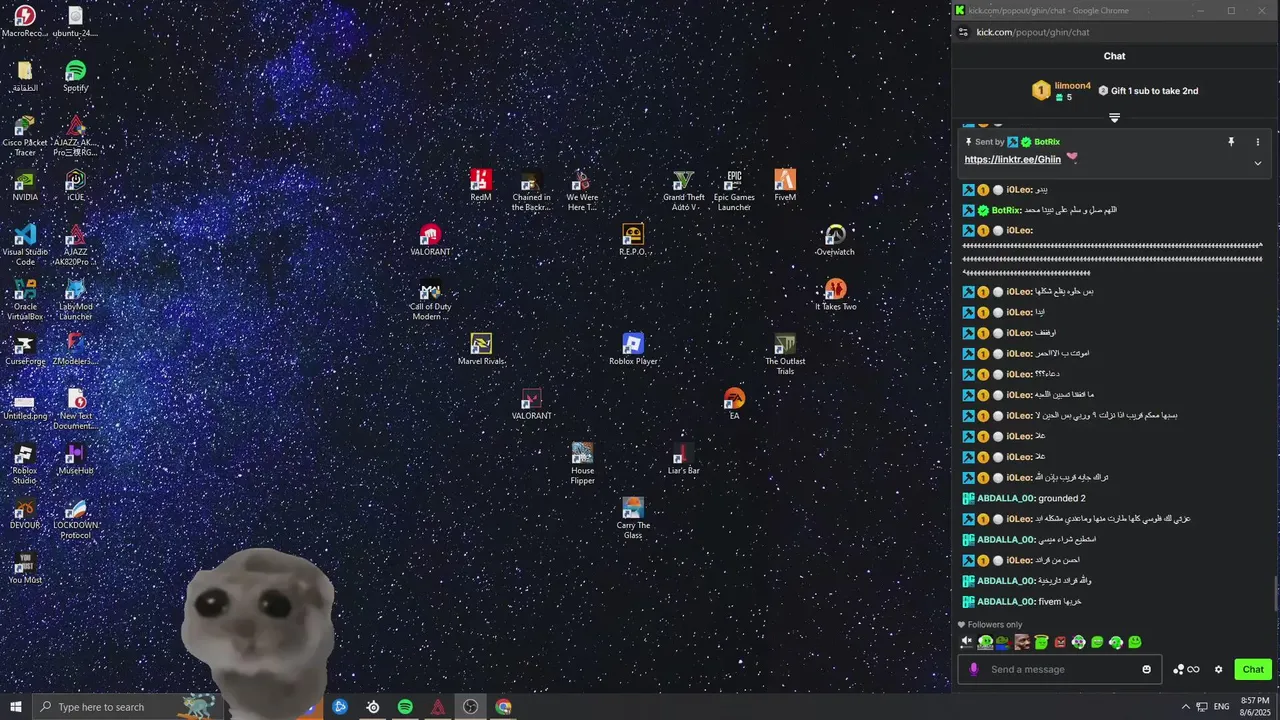Click ABDALLA_00 username on 'grounded 2' message
The image size is (1280, 720).
pos(1005,498)
